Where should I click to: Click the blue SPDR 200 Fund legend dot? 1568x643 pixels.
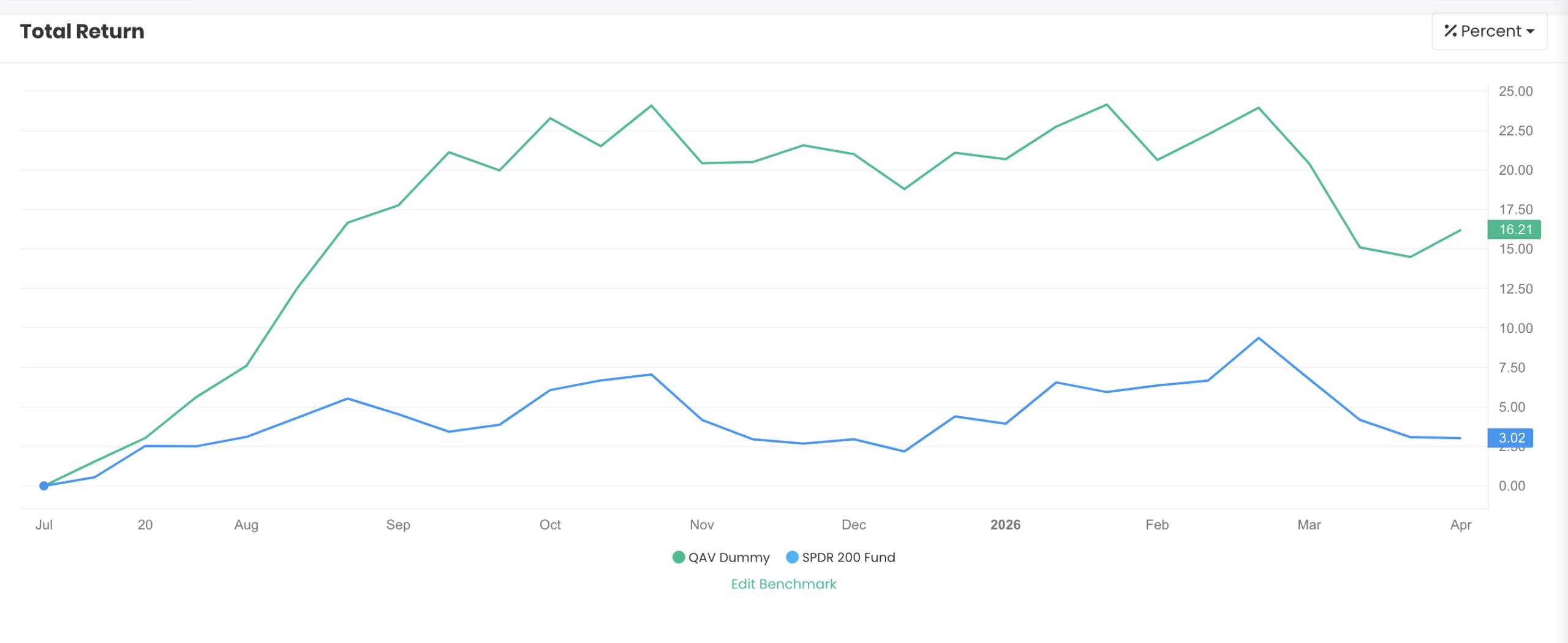coord(793,557)
